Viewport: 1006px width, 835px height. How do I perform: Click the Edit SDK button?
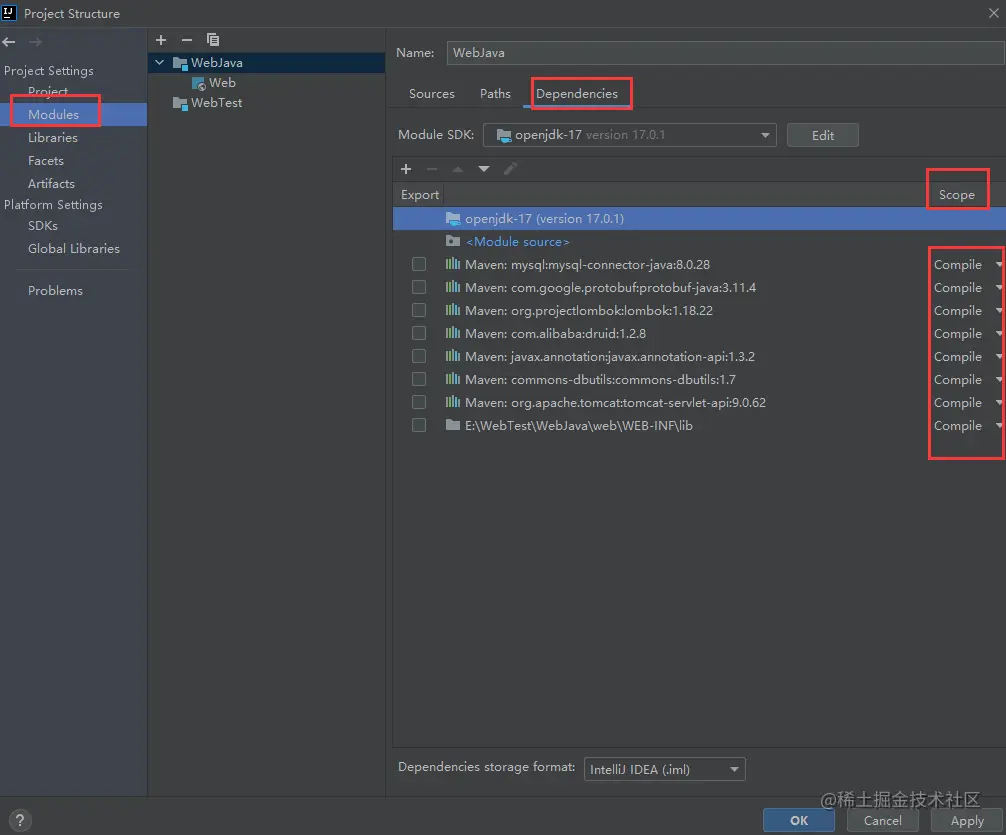point(823,135)
